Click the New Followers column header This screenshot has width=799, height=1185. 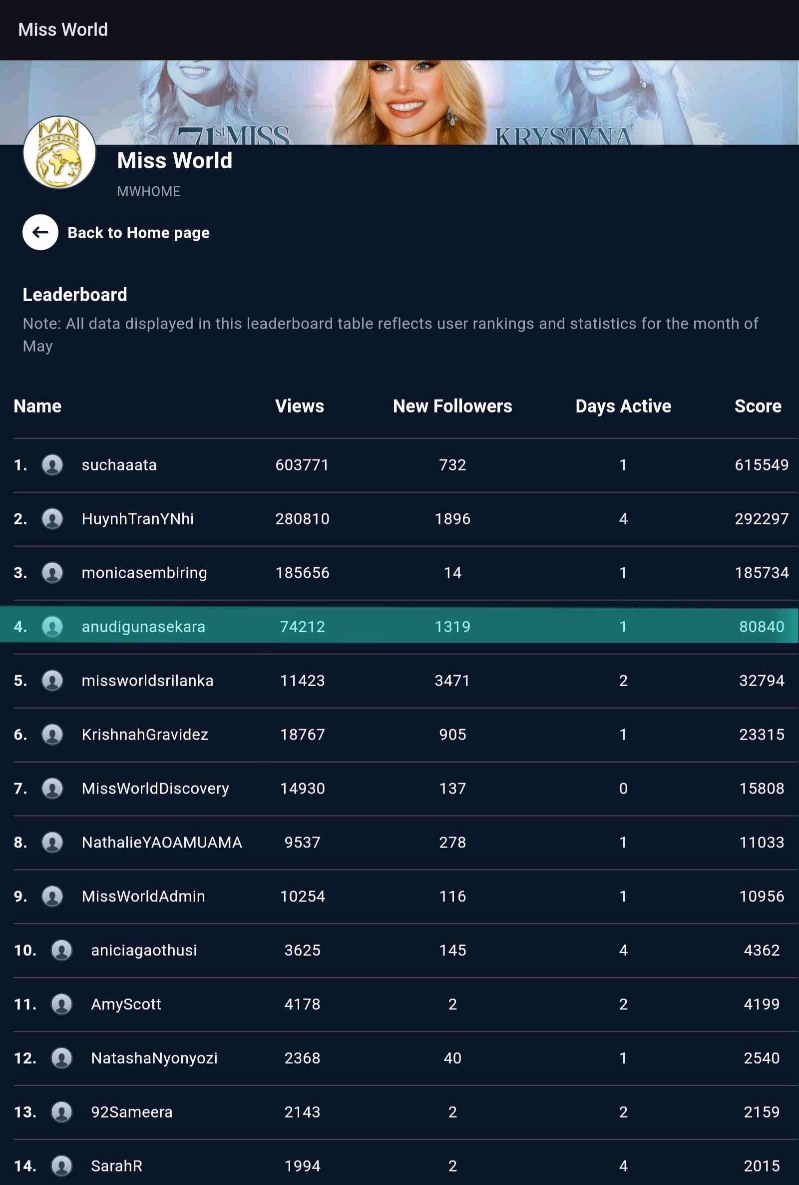pyautogui.click(x=453, y=406)
